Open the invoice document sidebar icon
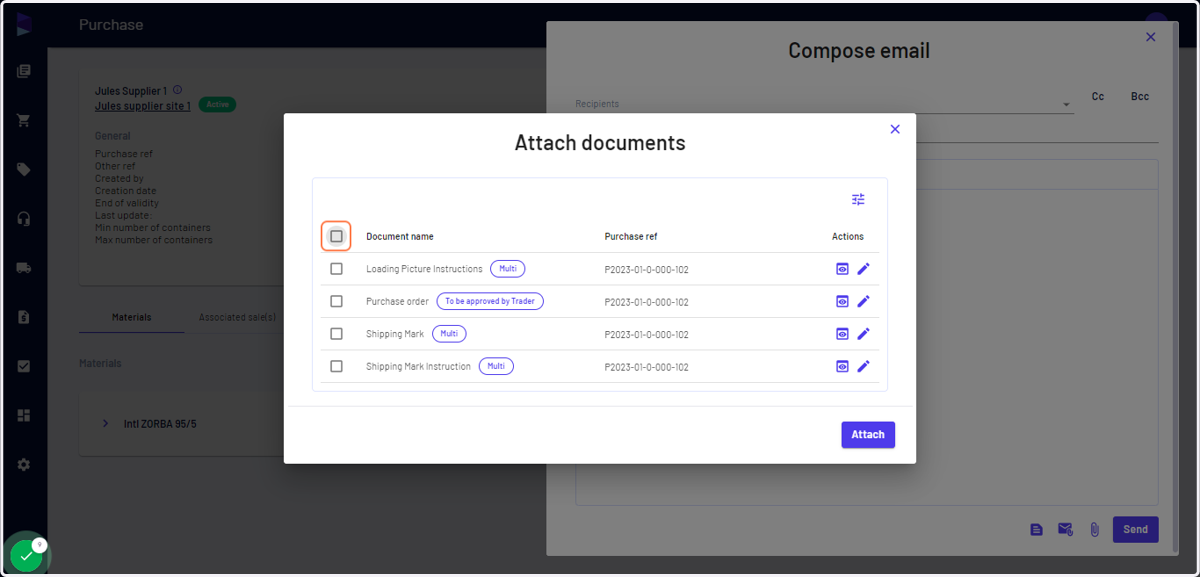Viewport: 1200px width, 577px height. (x=23, y=317)
